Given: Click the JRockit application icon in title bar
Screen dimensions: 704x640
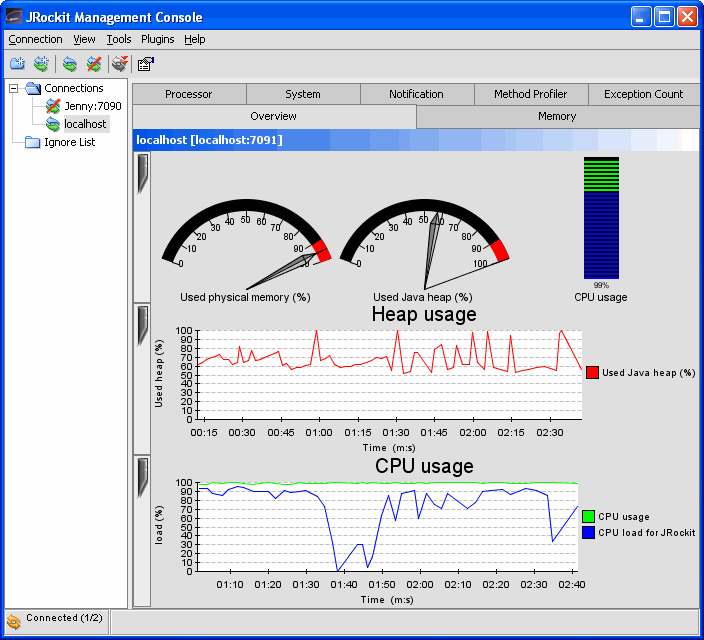Looking at the screenshot, I should [x=14, y=17].
